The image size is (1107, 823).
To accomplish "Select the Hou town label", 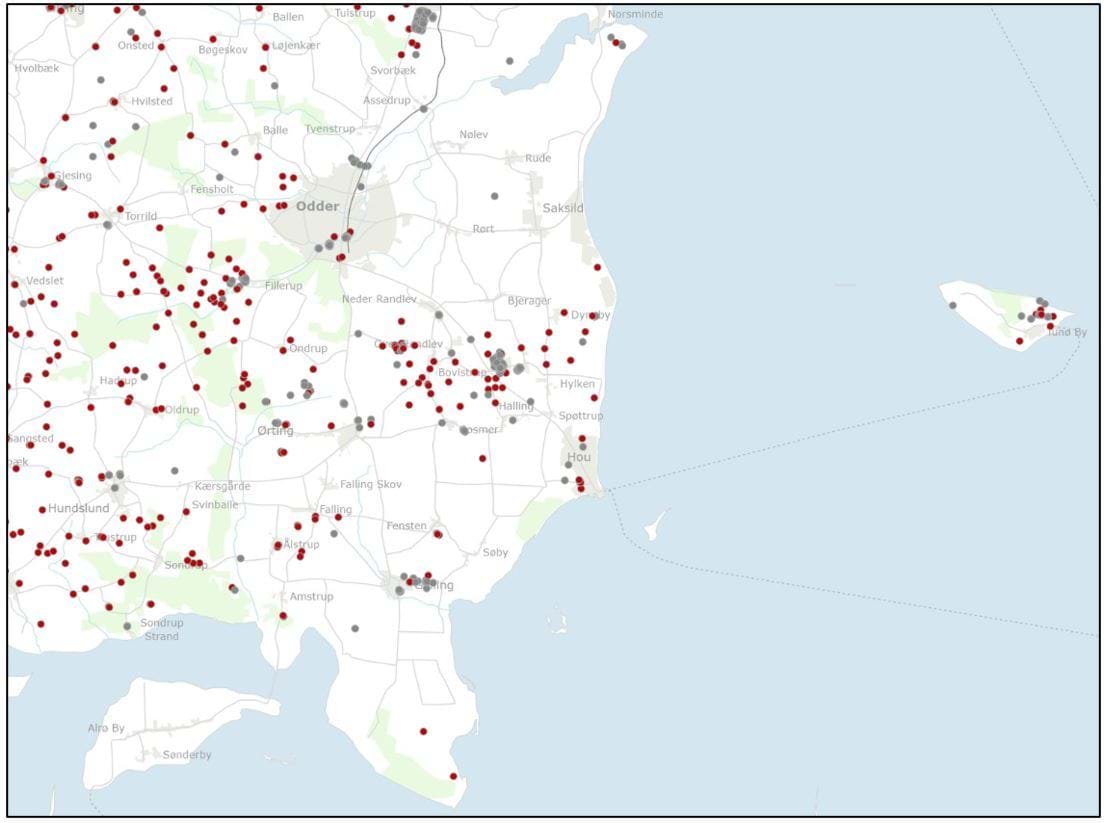I will click(x=579, y=457).
